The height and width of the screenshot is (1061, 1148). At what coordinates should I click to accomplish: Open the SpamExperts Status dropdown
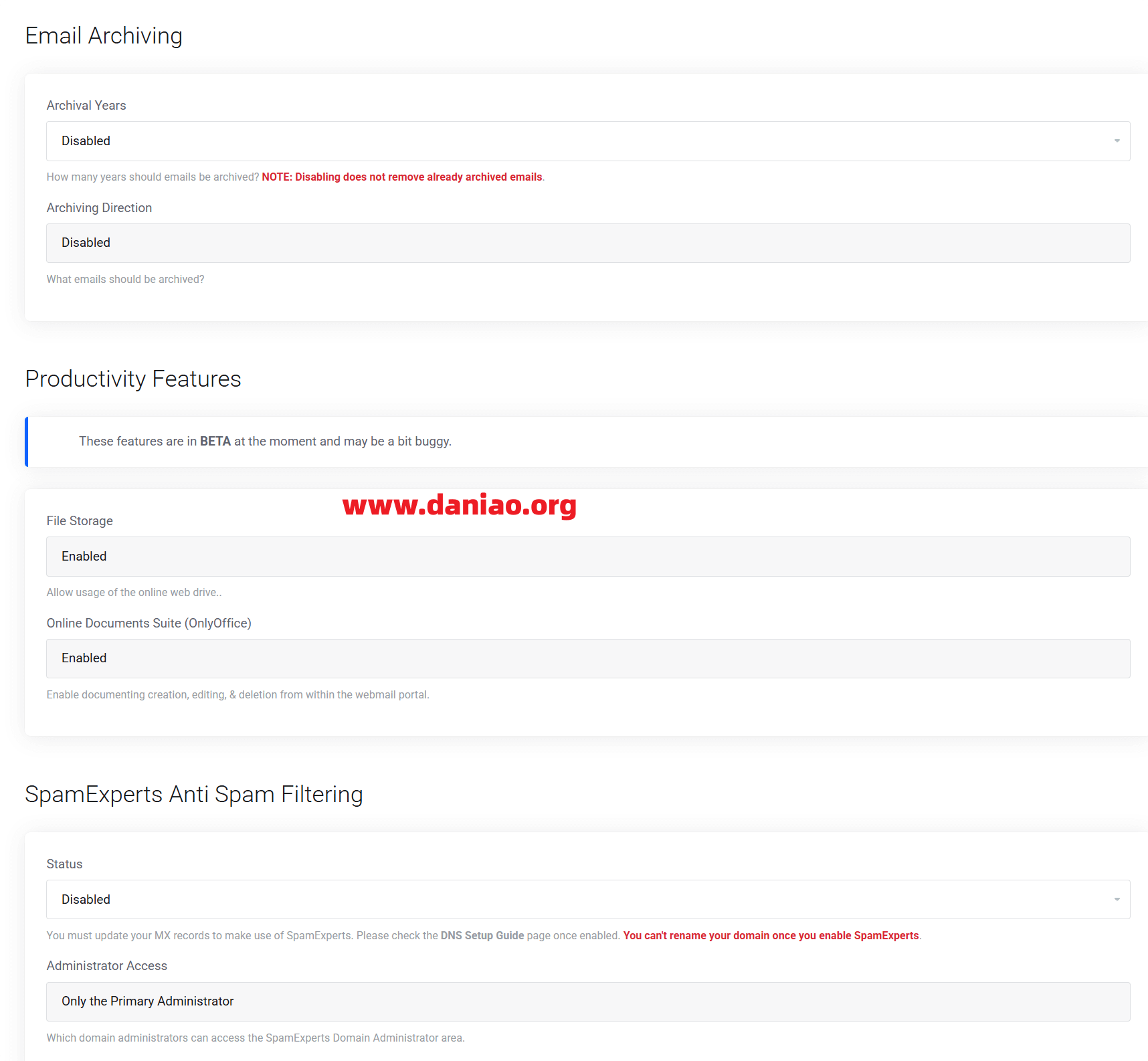point(587,900)
